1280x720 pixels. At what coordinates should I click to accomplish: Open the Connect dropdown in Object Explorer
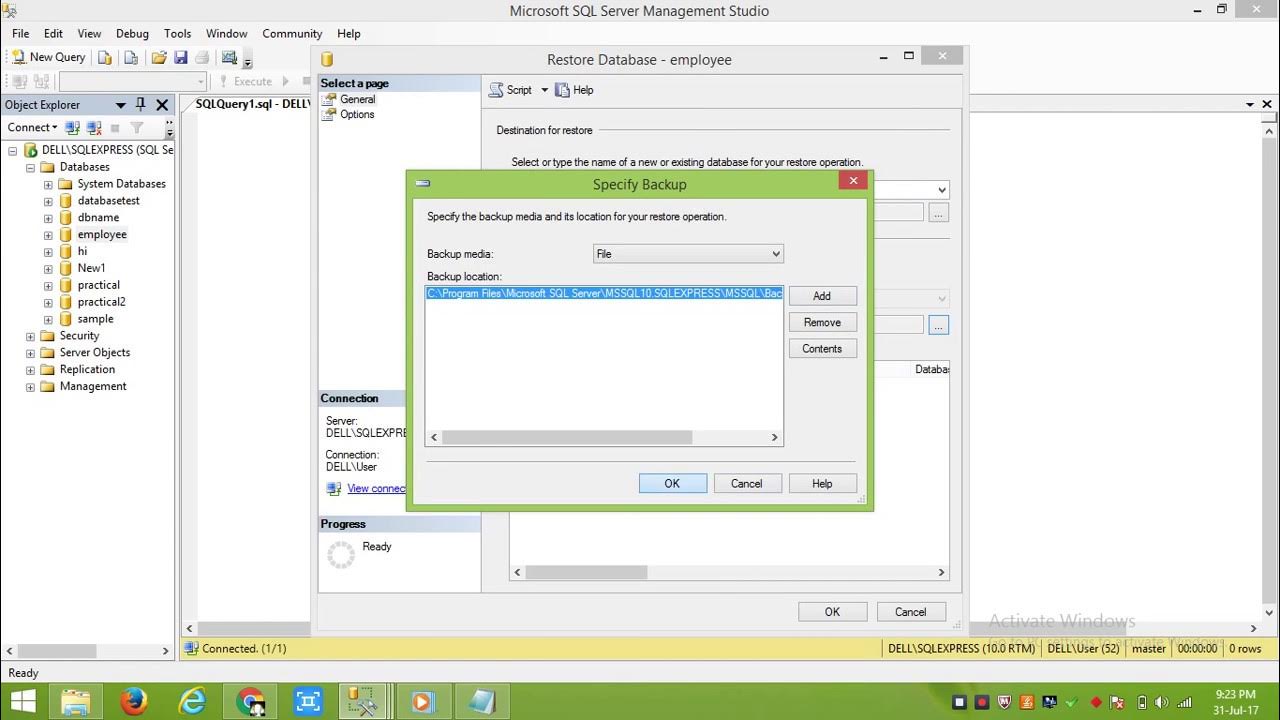(32, 128)
